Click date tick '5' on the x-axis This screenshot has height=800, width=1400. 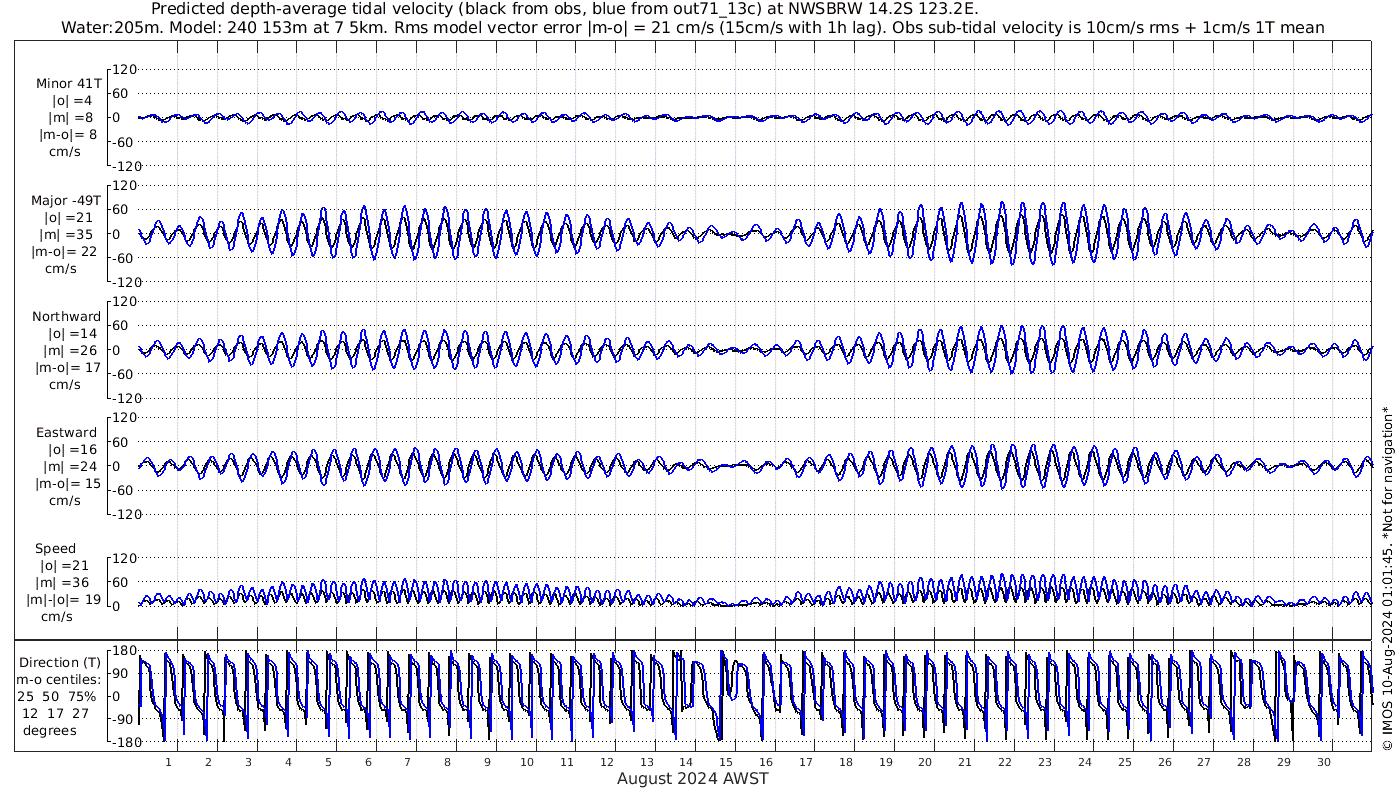328,762
